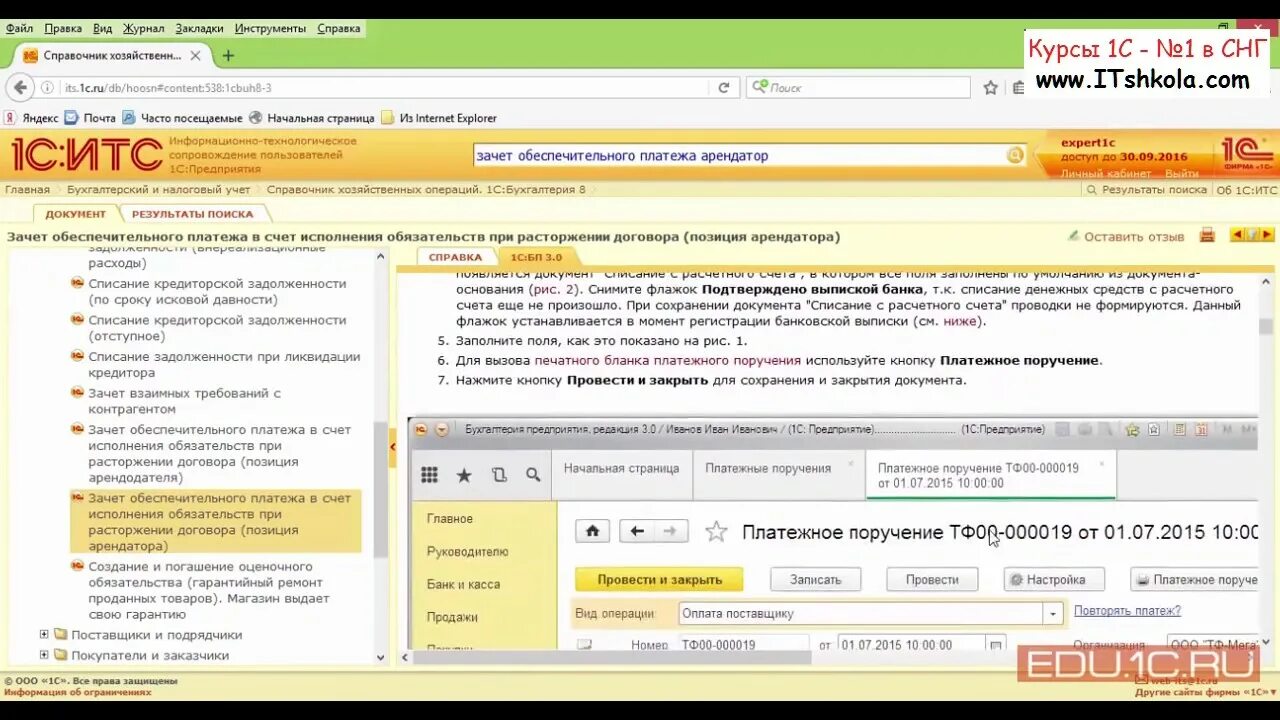Image resolution: width=1280 pixels, height=720 pixels.
Task: Select Банк и касса in 1C sidebar
Action: (x=463, y=584)
